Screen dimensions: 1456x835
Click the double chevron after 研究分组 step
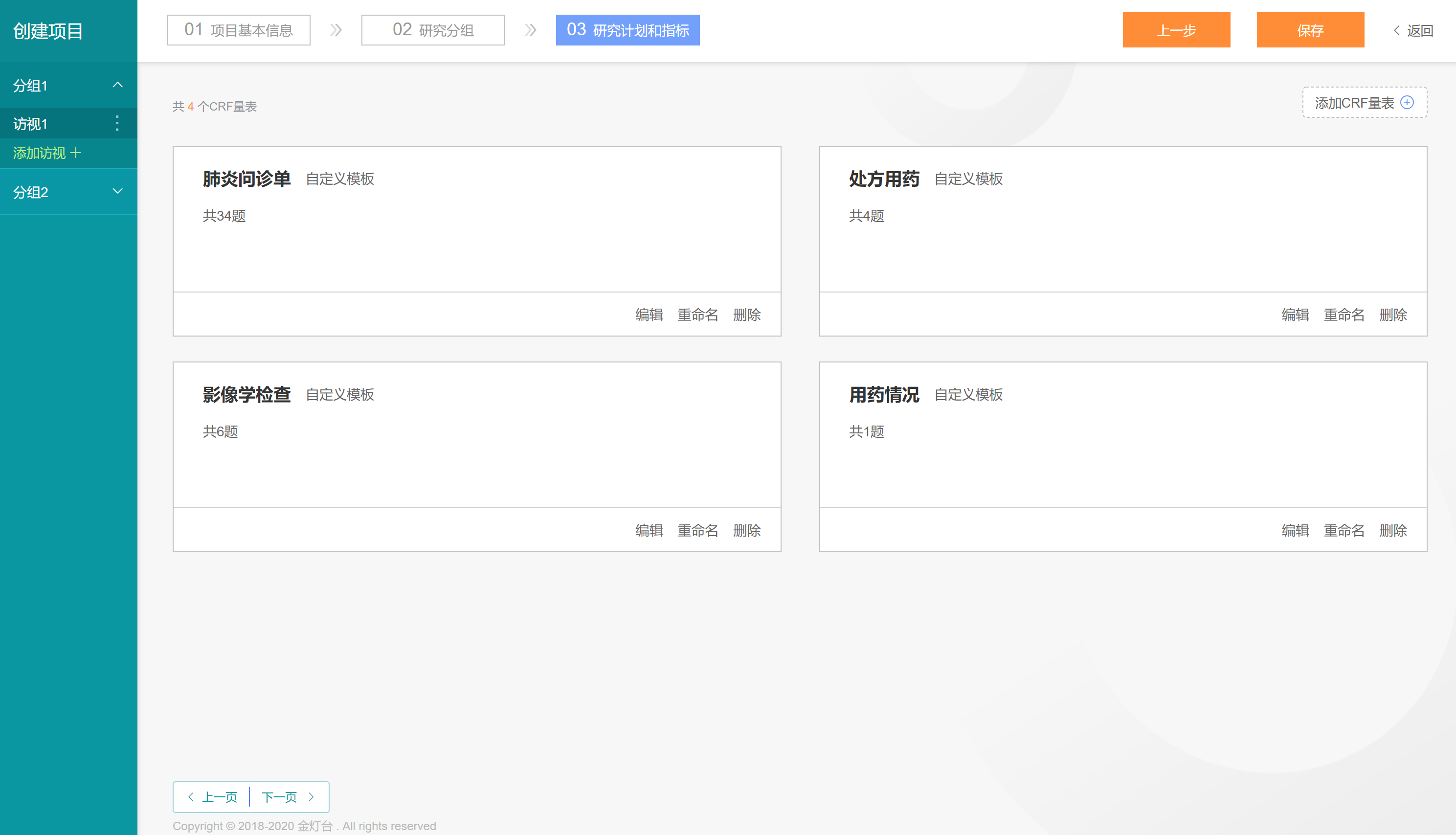tap(530, 30)
